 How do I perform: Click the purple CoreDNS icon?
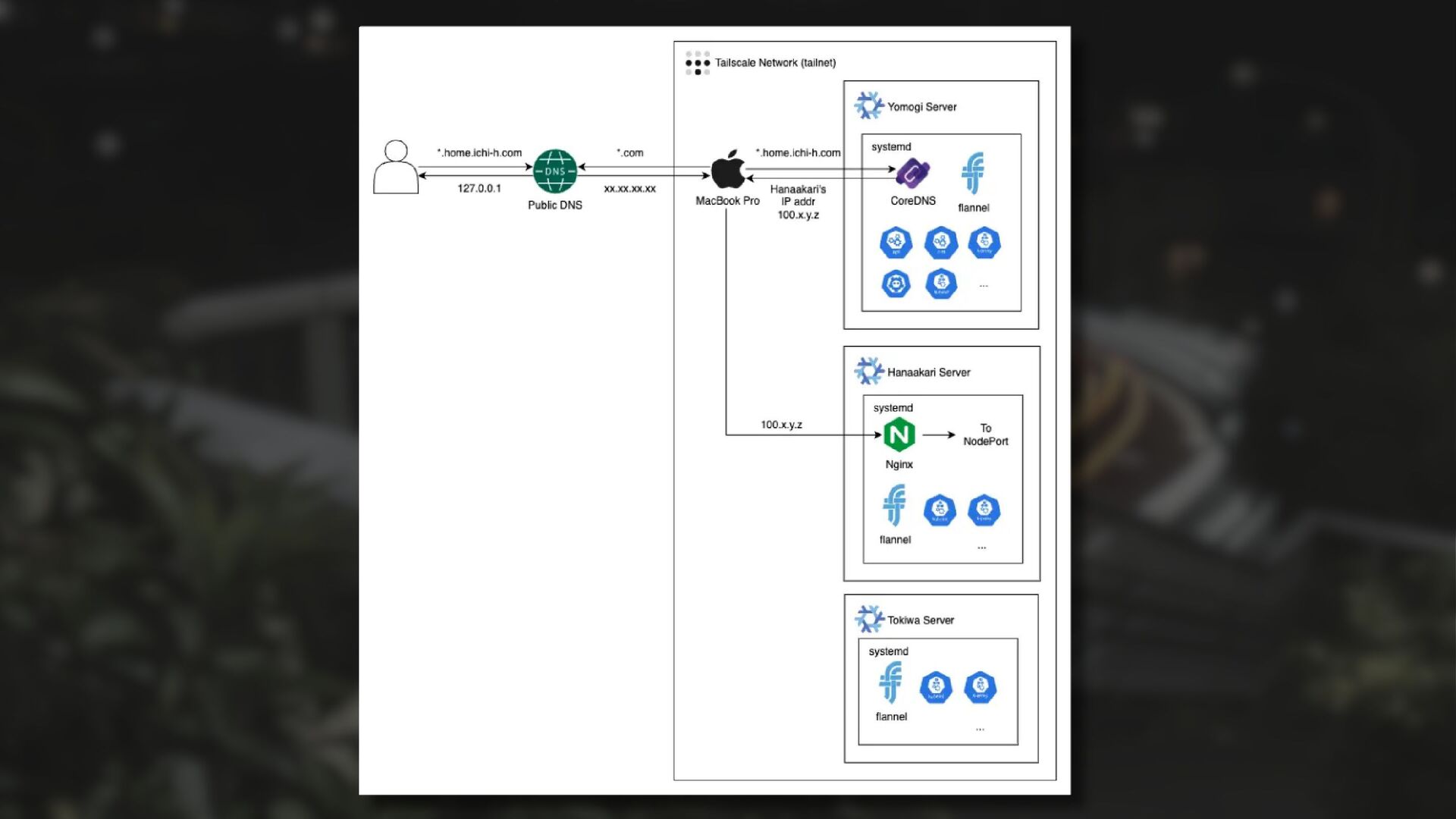tap(912, 174)
